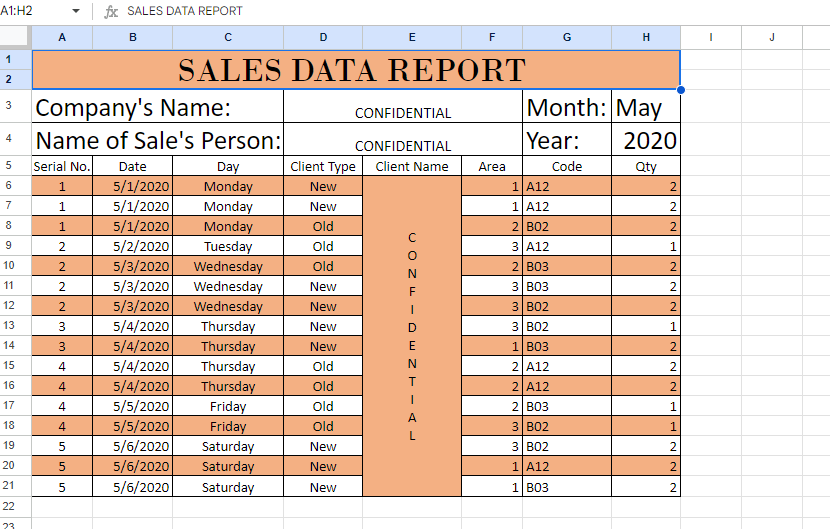Image resolution: width=830 pixels, height=529 pixels.
Task: Select column H header
Action: (646, 37)
